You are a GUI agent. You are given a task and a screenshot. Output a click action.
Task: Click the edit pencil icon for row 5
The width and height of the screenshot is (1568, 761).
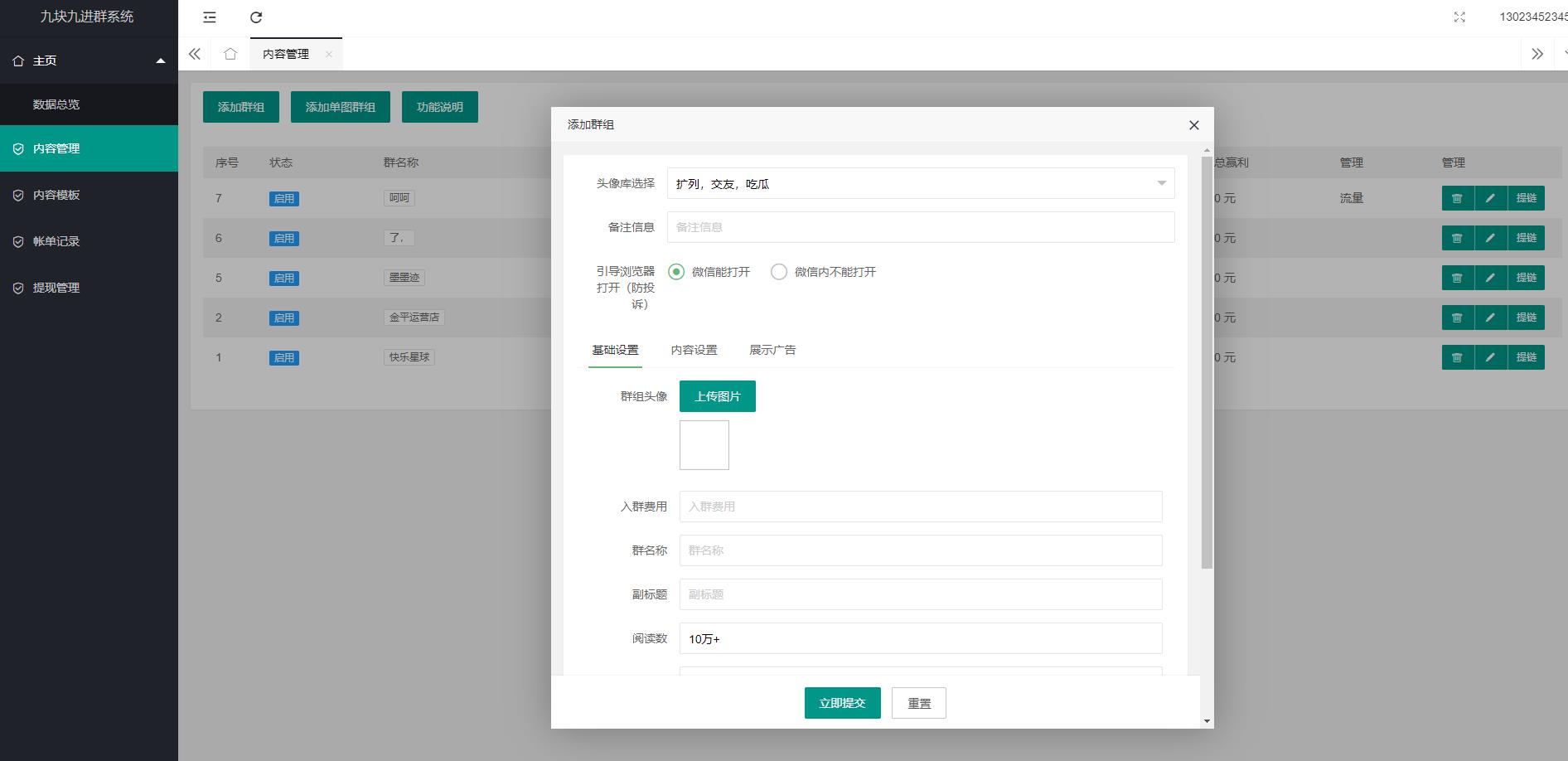pos(1490,278)
